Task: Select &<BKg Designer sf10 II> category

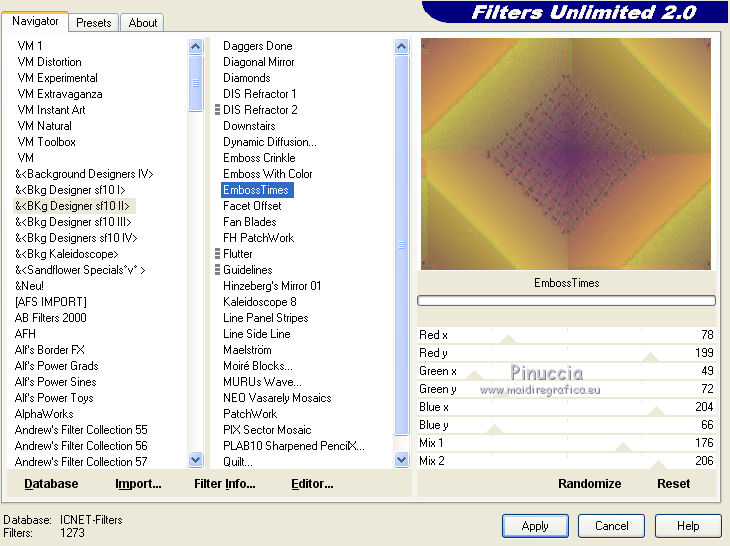Action: 72,206
